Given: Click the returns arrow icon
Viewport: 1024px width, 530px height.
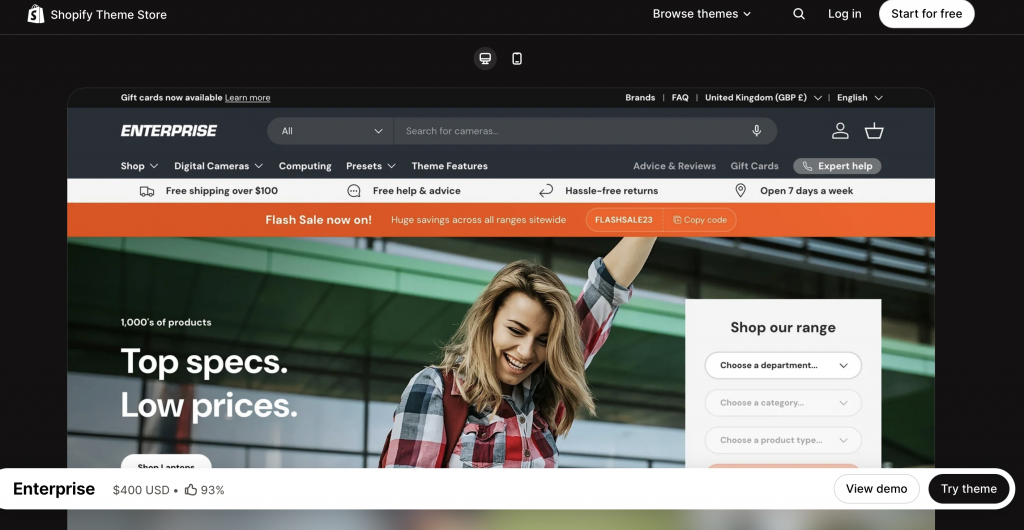Looking at the screenshot, I should point(546,191).
